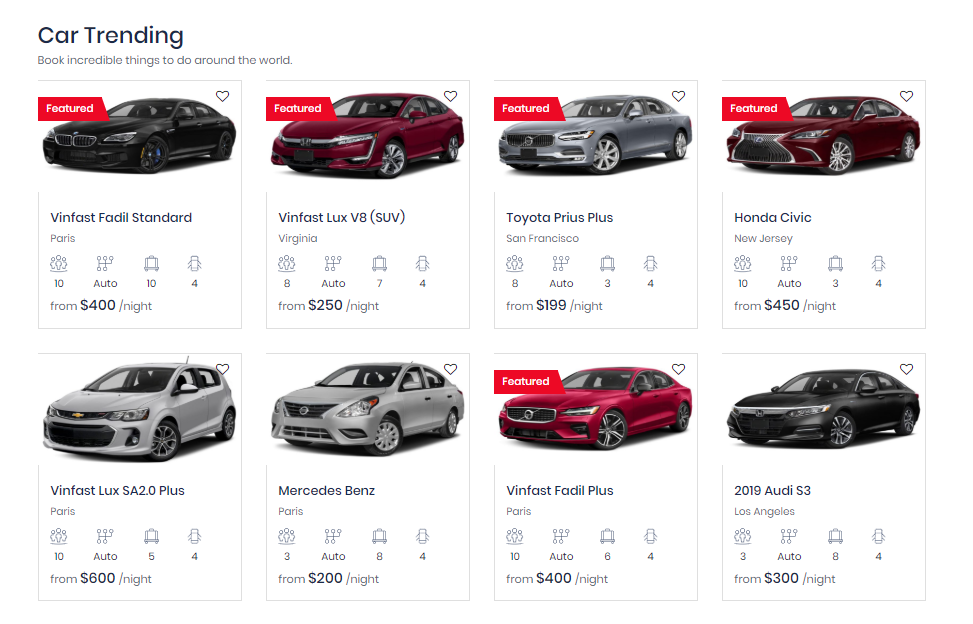Click passengers icon on Vinfast Fadil Standard card
The height and width of the screenshot is (624, 973).
[x=59, y=264]
